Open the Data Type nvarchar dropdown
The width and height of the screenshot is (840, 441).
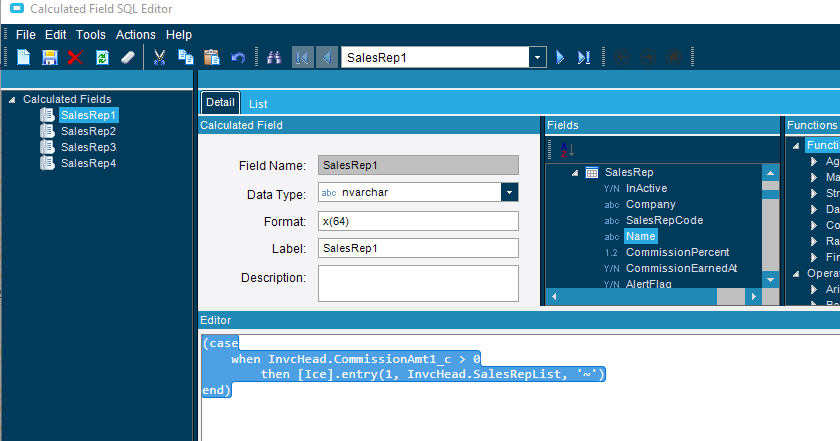tap(509, 192)
